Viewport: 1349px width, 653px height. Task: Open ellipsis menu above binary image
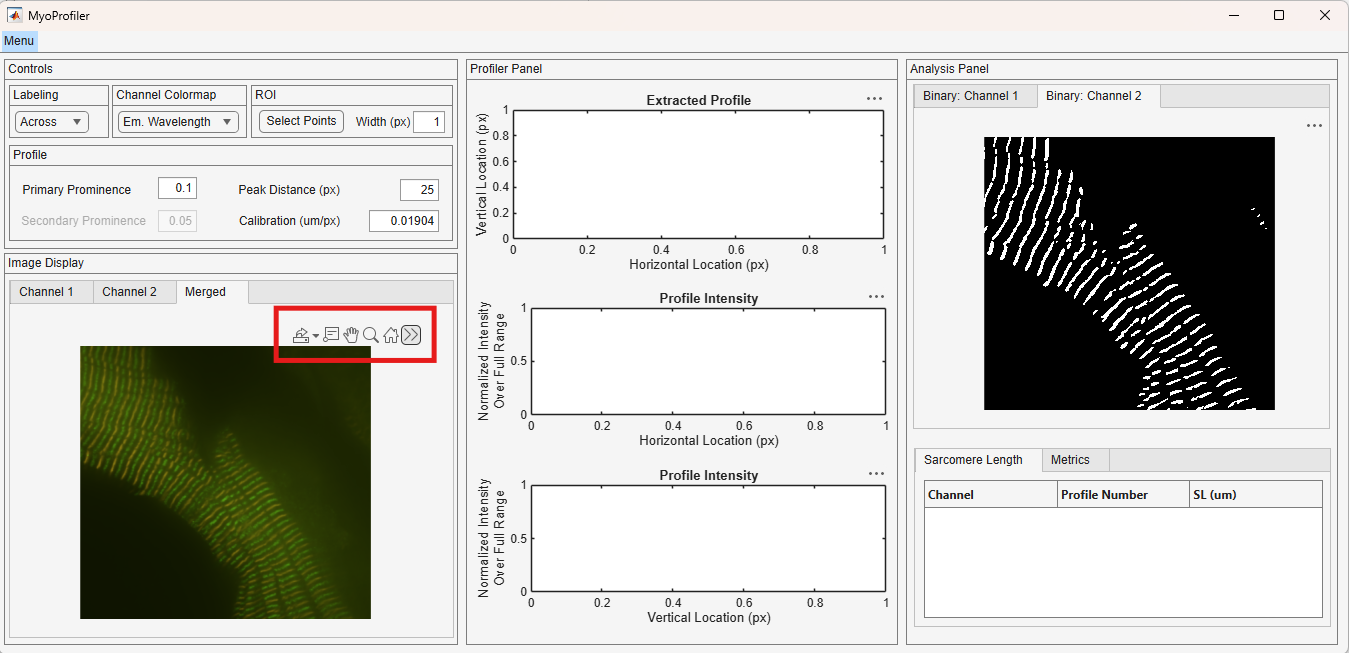click(x=1314, y=125)
